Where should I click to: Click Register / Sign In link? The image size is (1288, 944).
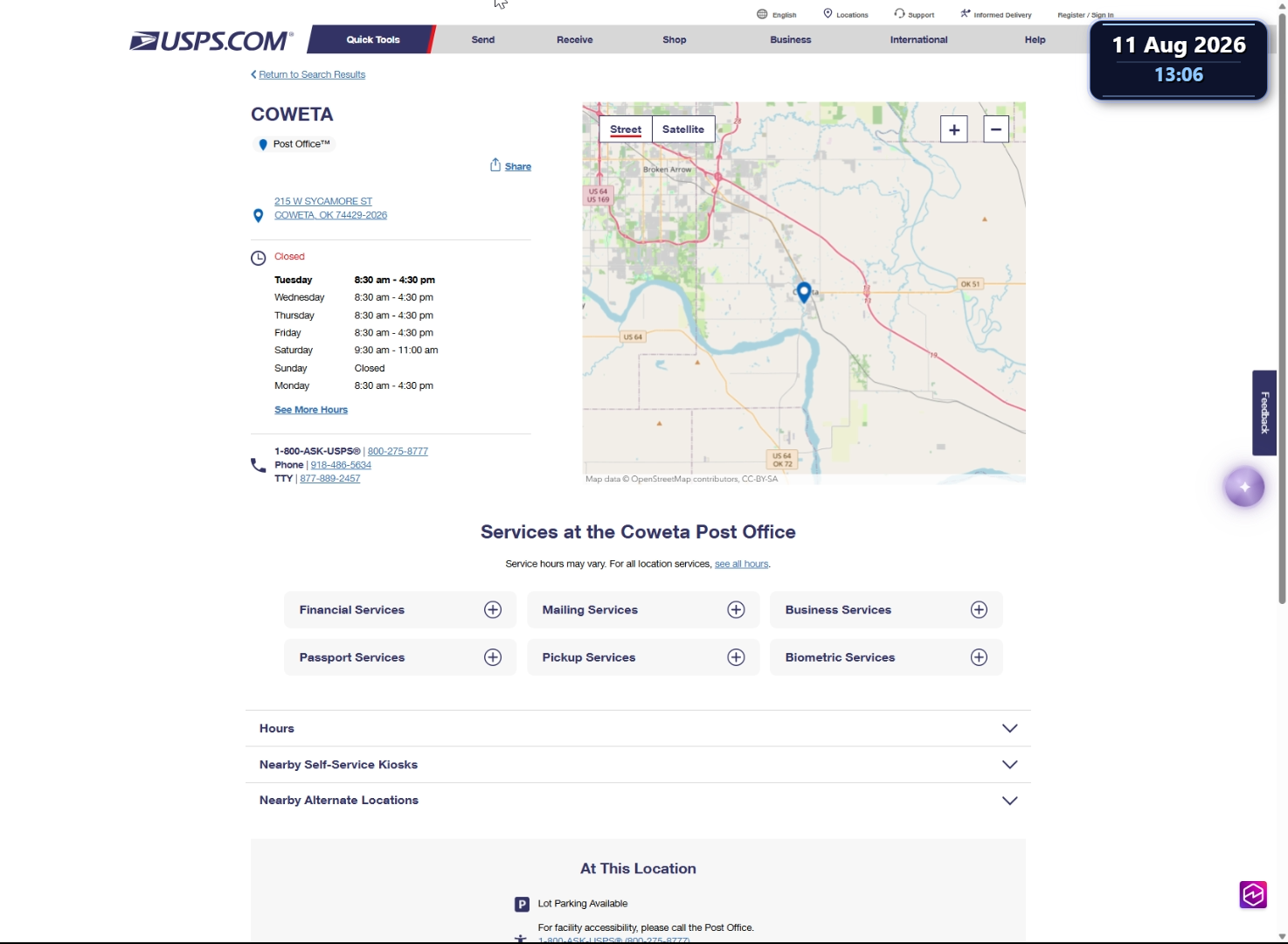tap(1085, 15)
